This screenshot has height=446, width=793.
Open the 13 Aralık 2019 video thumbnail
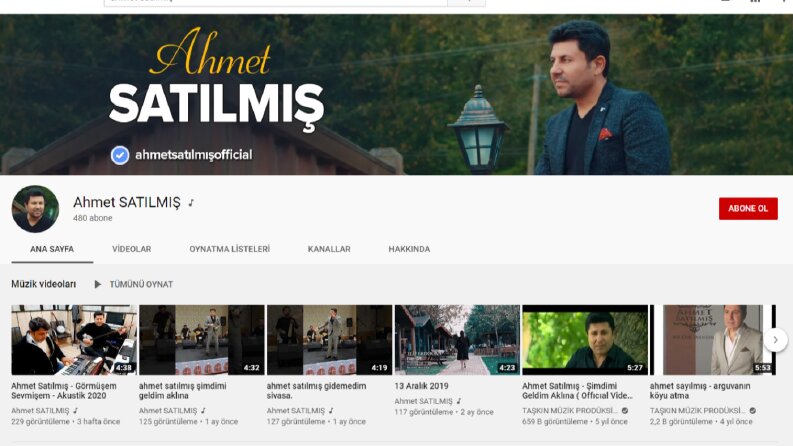click(457, 340)
